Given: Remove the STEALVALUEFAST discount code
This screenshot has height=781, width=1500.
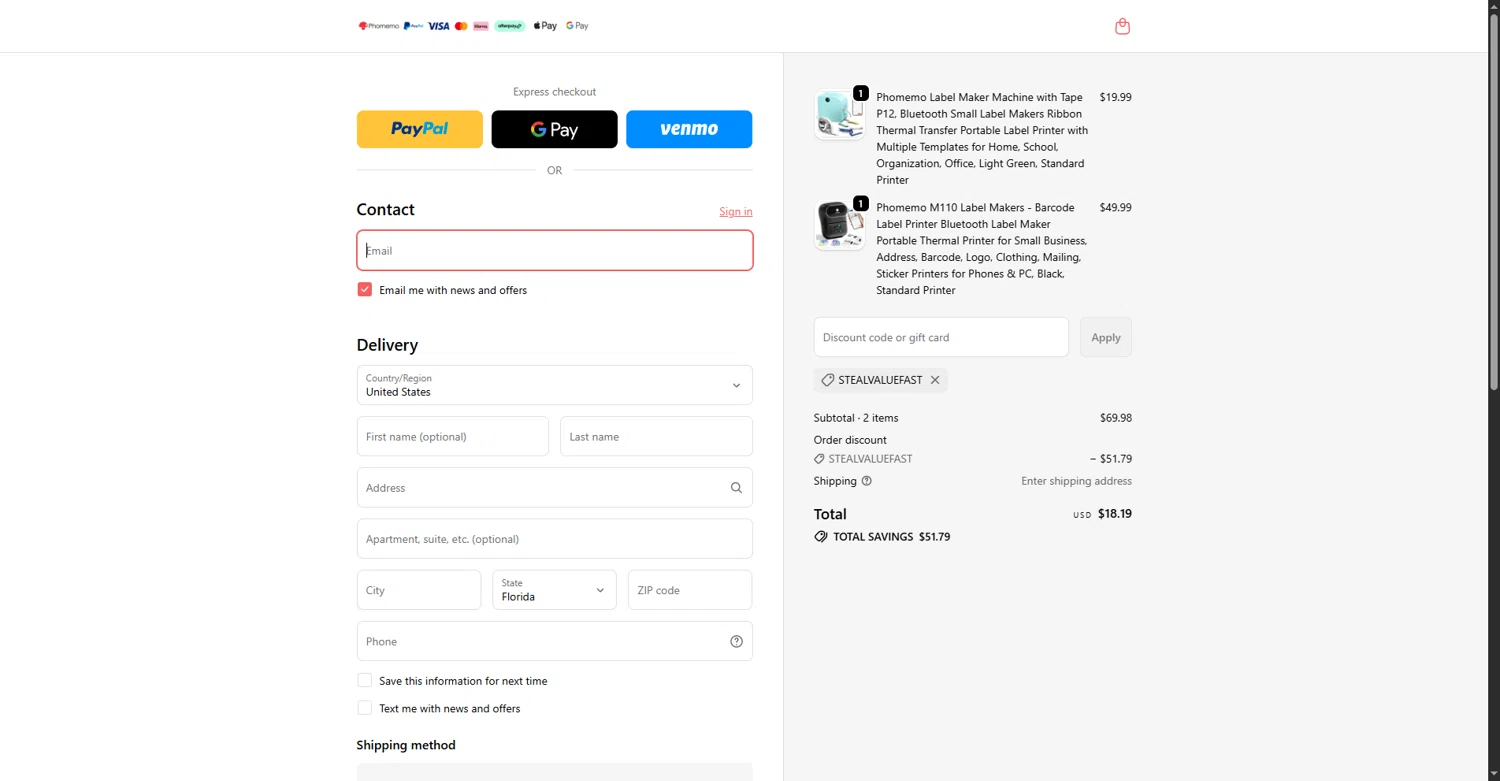Looking at the screenshot, I should click(935, 380).
